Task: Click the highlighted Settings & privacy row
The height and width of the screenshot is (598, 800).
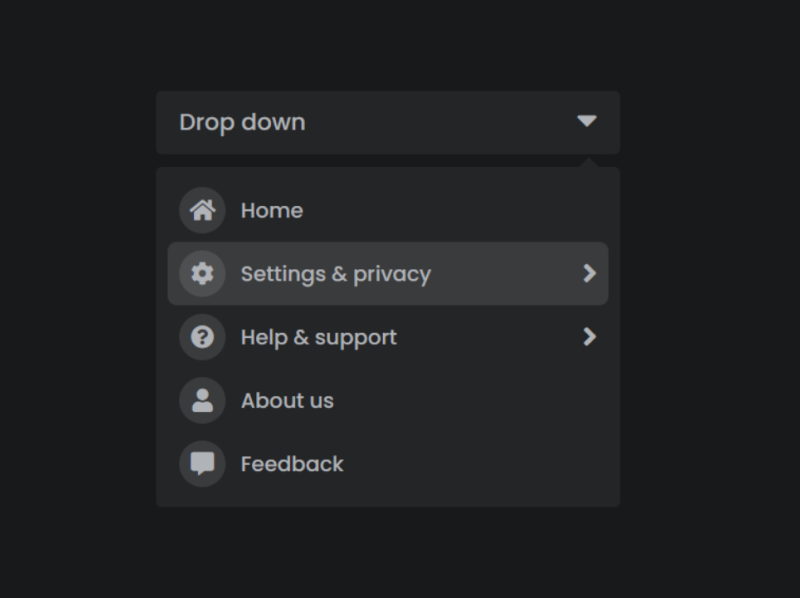Action: coord(388,273)
